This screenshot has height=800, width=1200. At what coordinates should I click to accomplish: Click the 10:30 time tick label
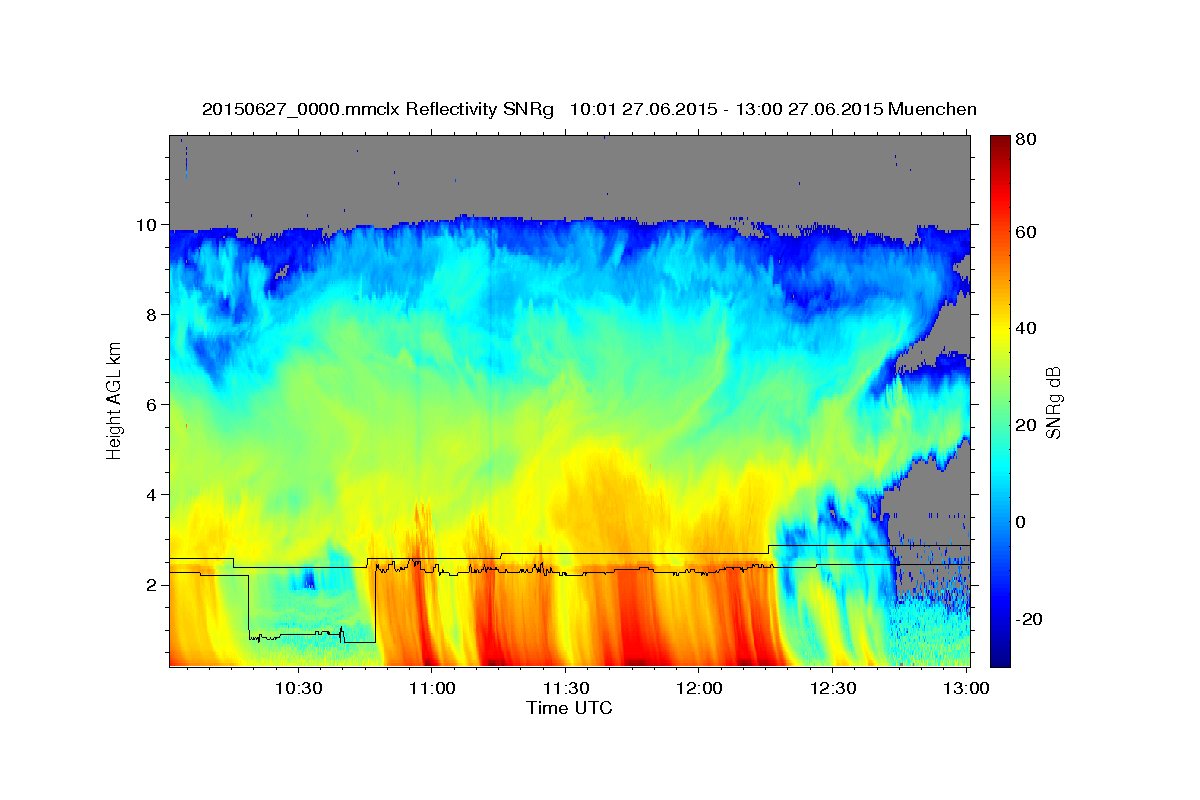(x=298, y=689)
